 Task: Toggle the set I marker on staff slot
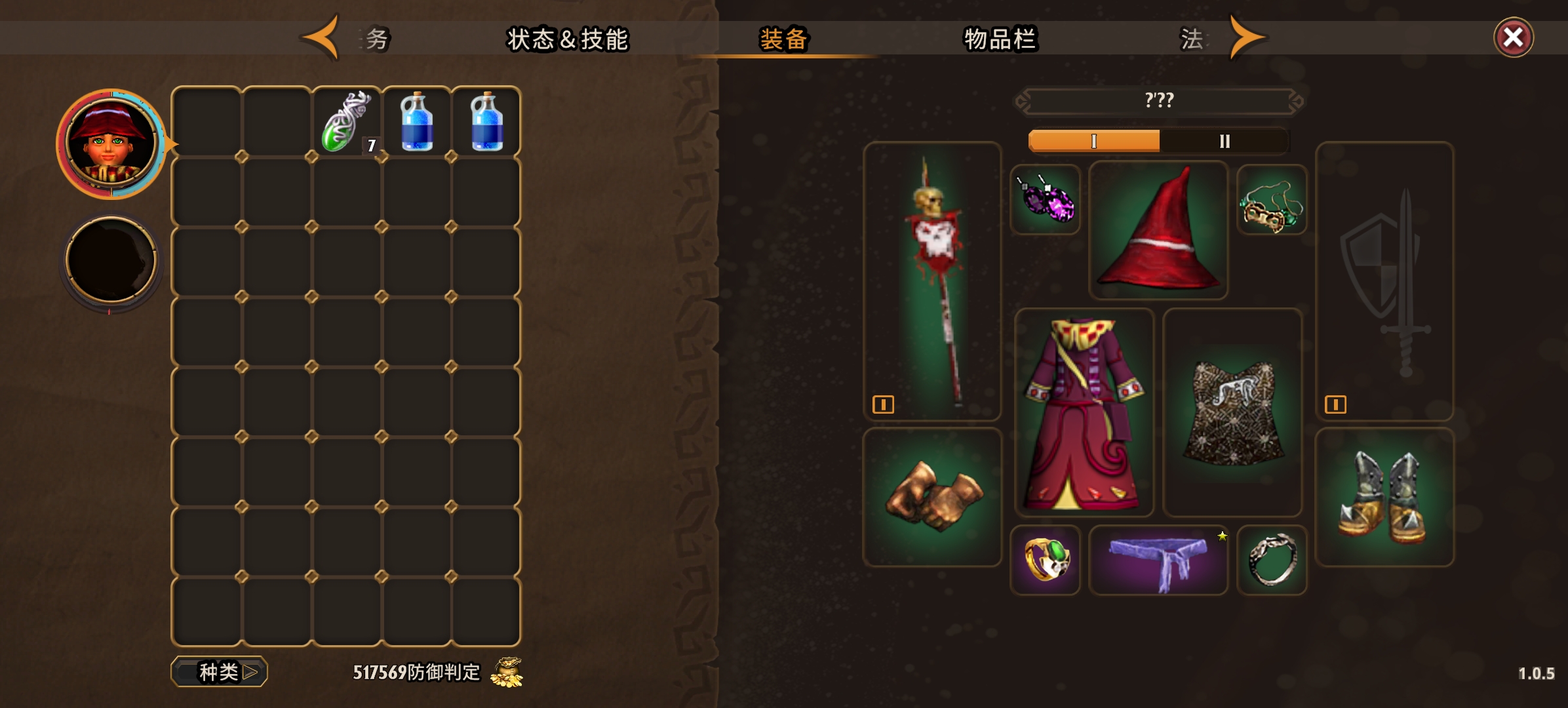pos(883,404)
